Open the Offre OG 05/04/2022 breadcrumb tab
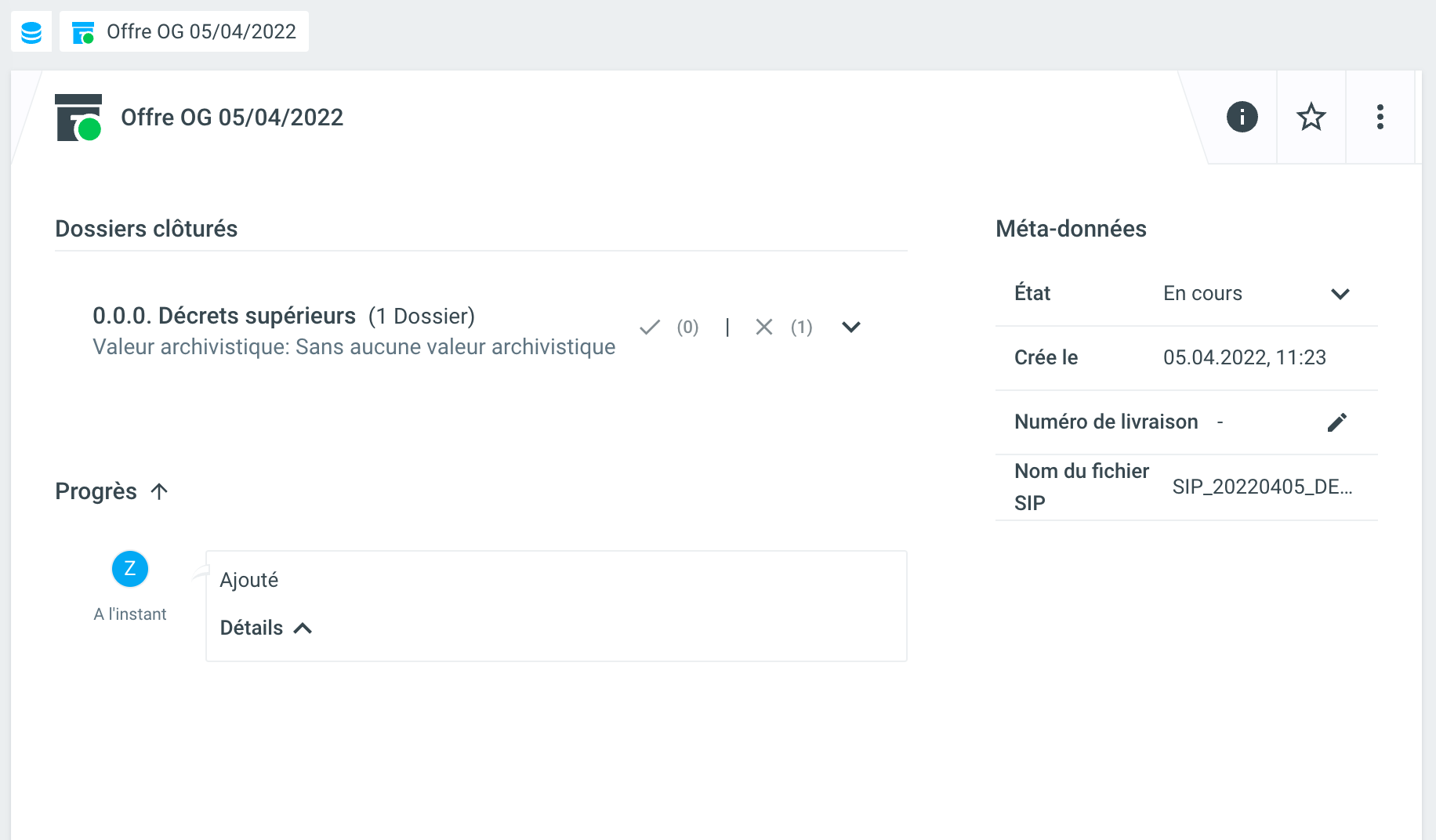Screen dimensions: 1436x840 point(184,32)
